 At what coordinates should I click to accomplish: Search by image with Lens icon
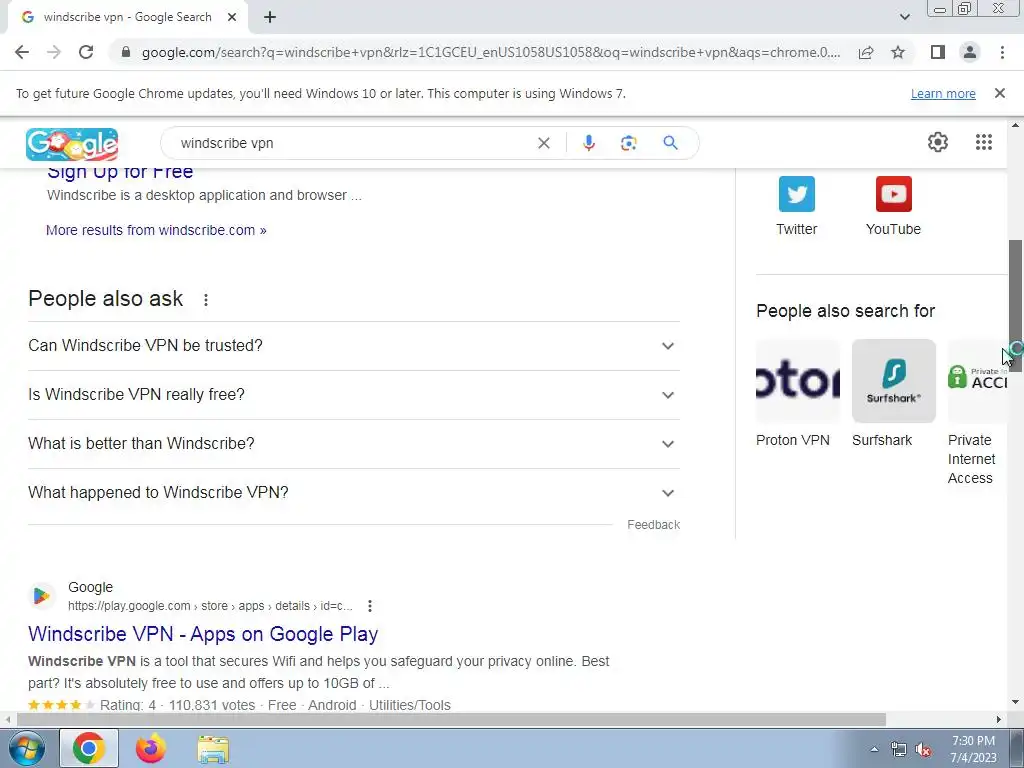pyautogui.click(x=628, y=143)
